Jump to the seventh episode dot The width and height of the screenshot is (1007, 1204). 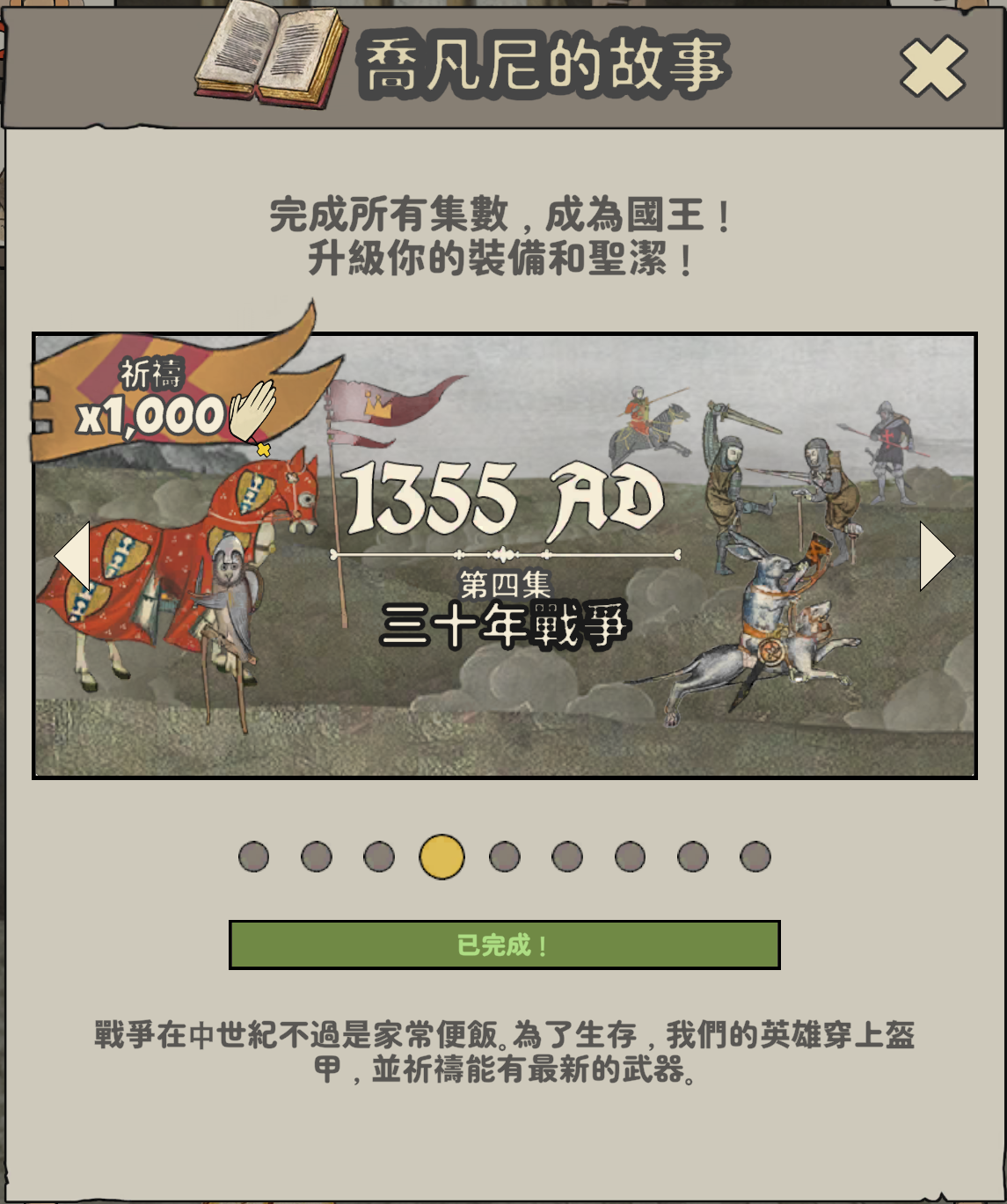pos(630,857)
